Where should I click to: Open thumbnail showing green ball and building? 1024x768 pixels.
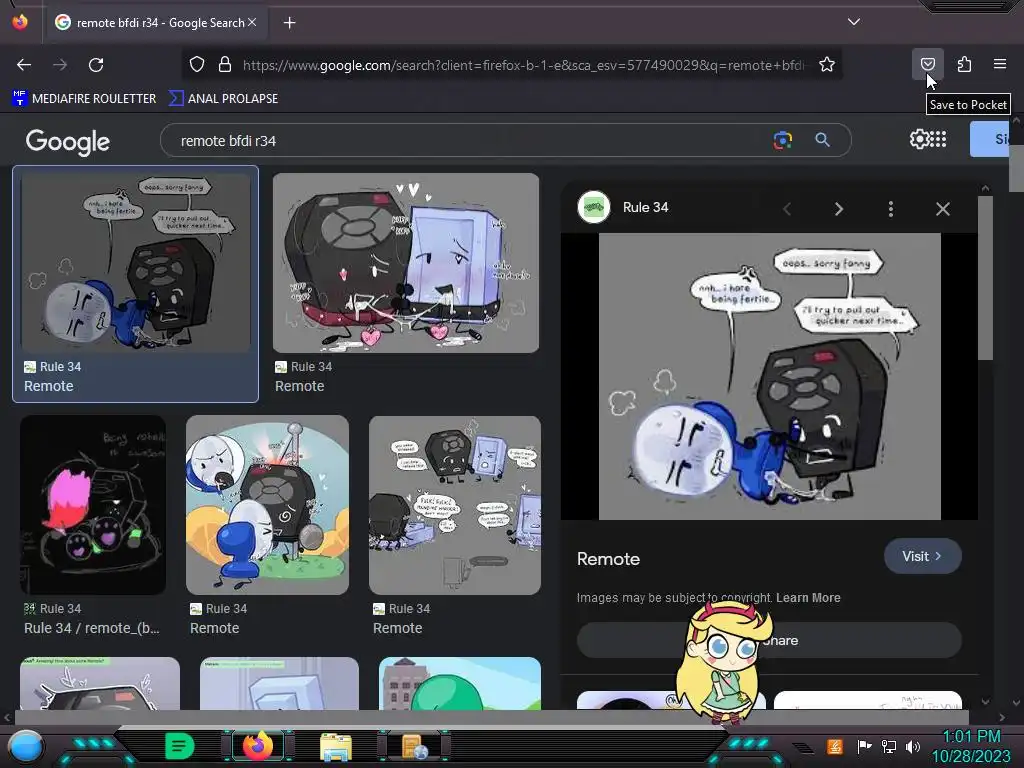point(460,683)
